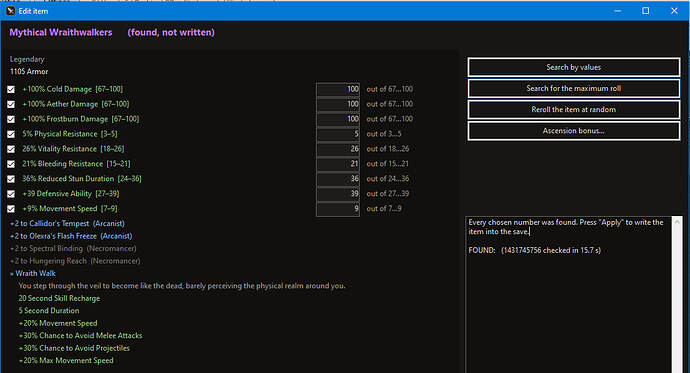Disable the Vitality Resistance checkbox
The image size is (690, 373).
pos(11,149)
